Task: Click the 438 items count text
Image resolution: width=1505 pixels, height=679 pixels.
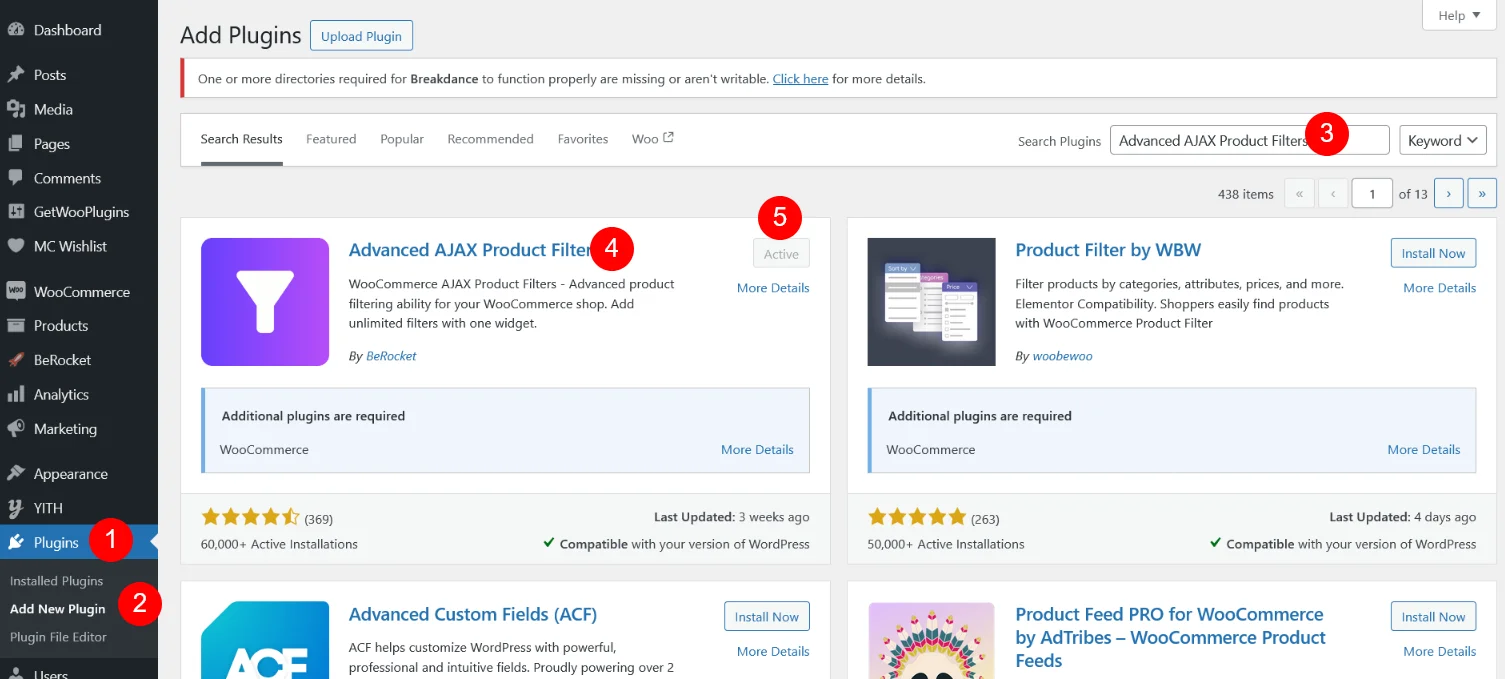Action: (1245, 194)
